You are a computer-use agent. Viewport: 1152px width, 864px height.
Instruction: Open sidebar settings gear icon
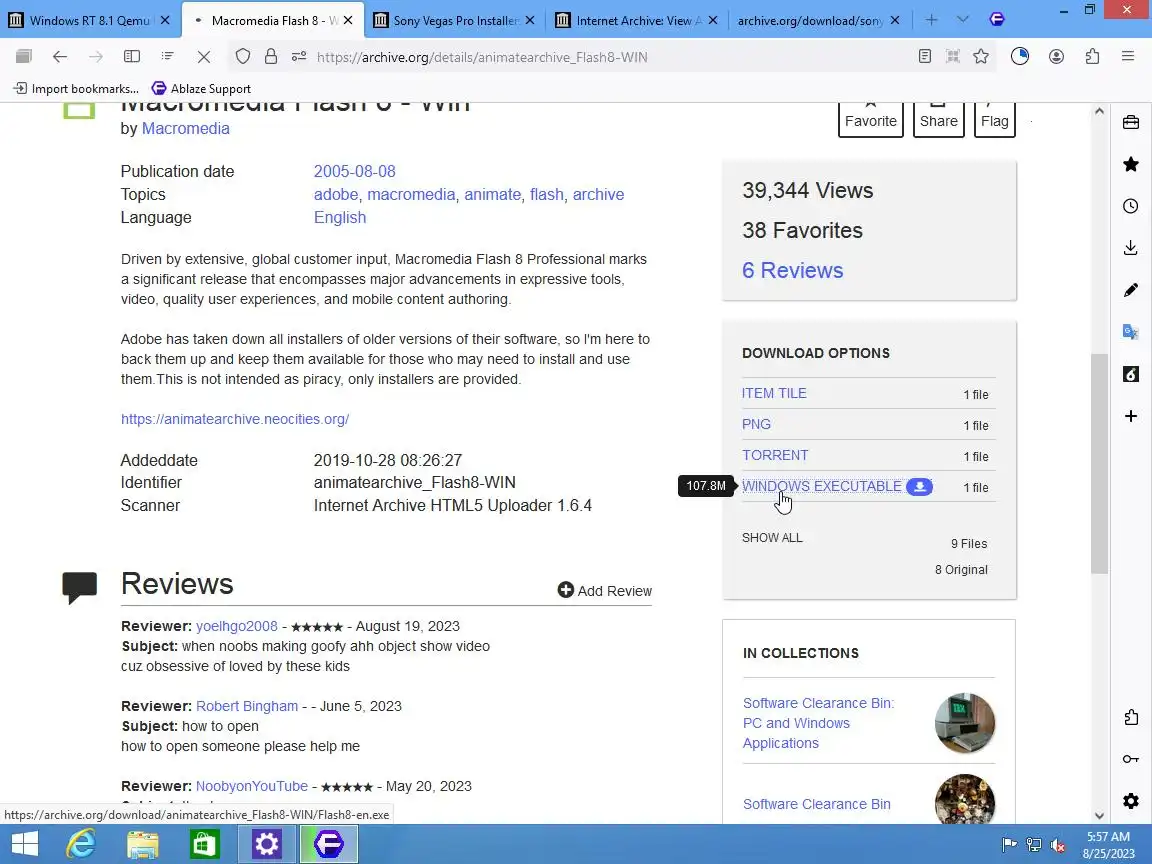coord(1131,801)
